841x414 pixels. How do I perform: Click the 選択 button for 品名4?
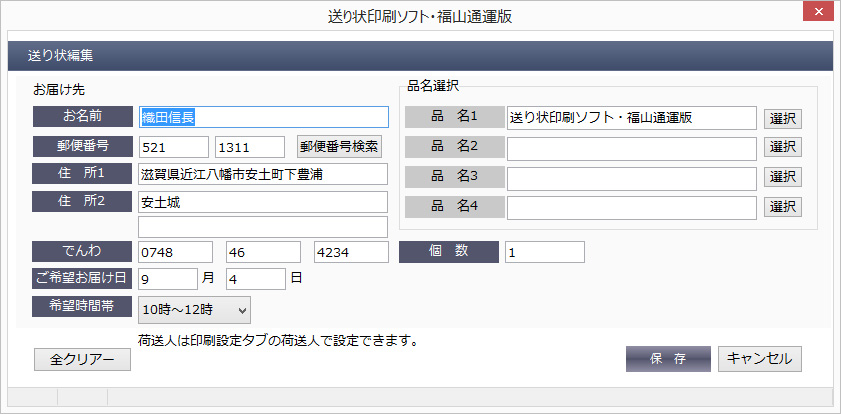click(783, 206)
